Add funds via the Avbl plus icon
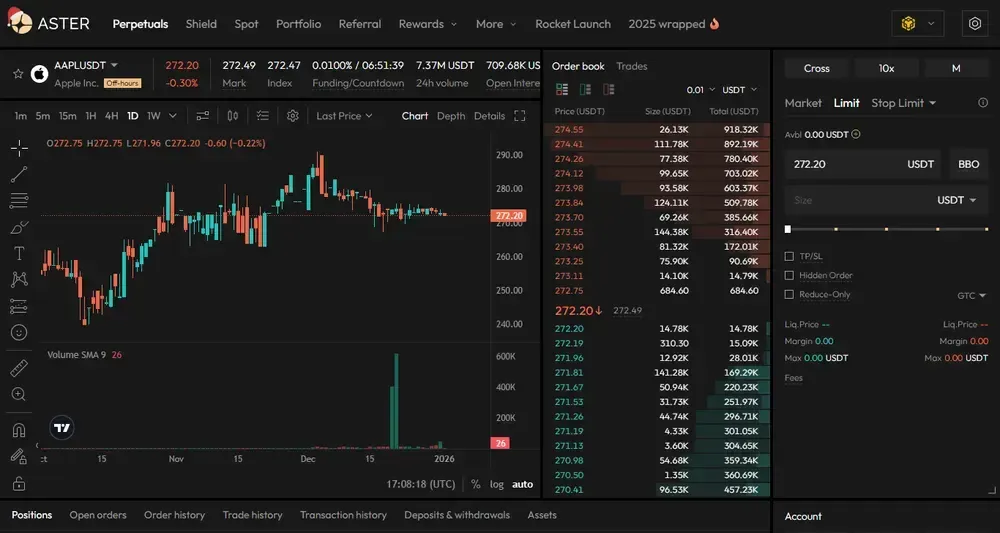Image resolution: width=1000 pixels, height=533 pixels. point(856,135)
